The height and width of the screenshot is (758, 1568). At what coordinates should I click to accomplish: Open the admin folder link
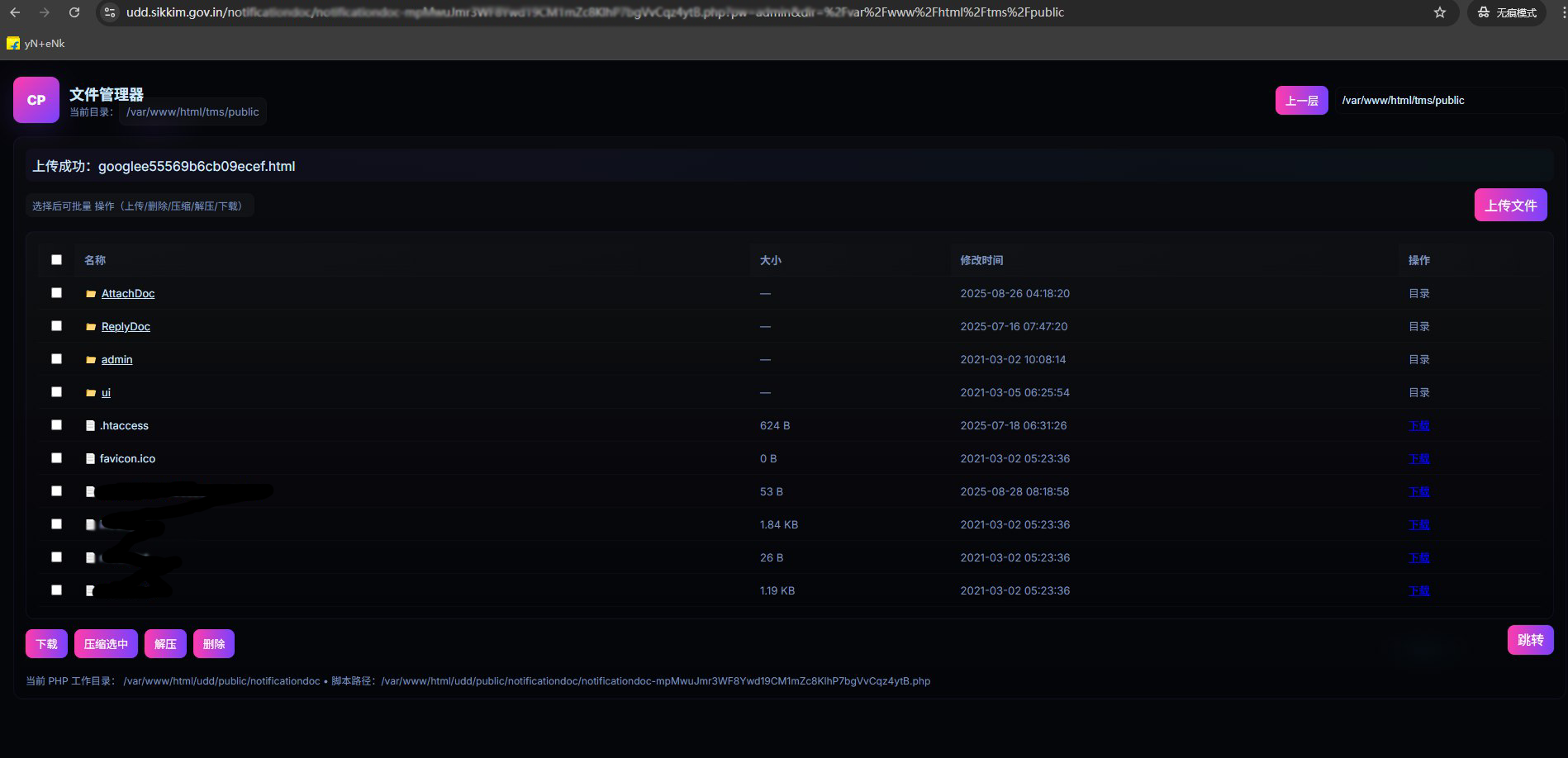(x=116, y=360)
